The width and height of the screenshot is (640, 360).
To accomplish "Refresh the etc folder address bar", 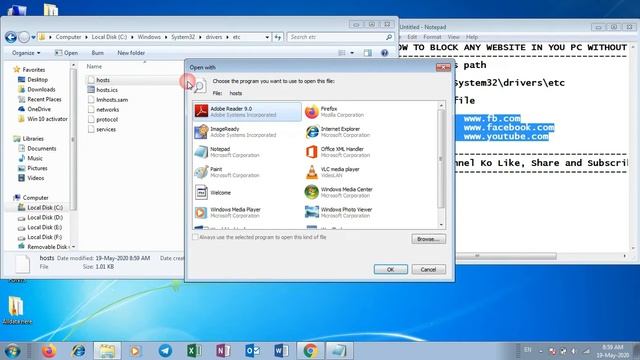I will point(278,37).
